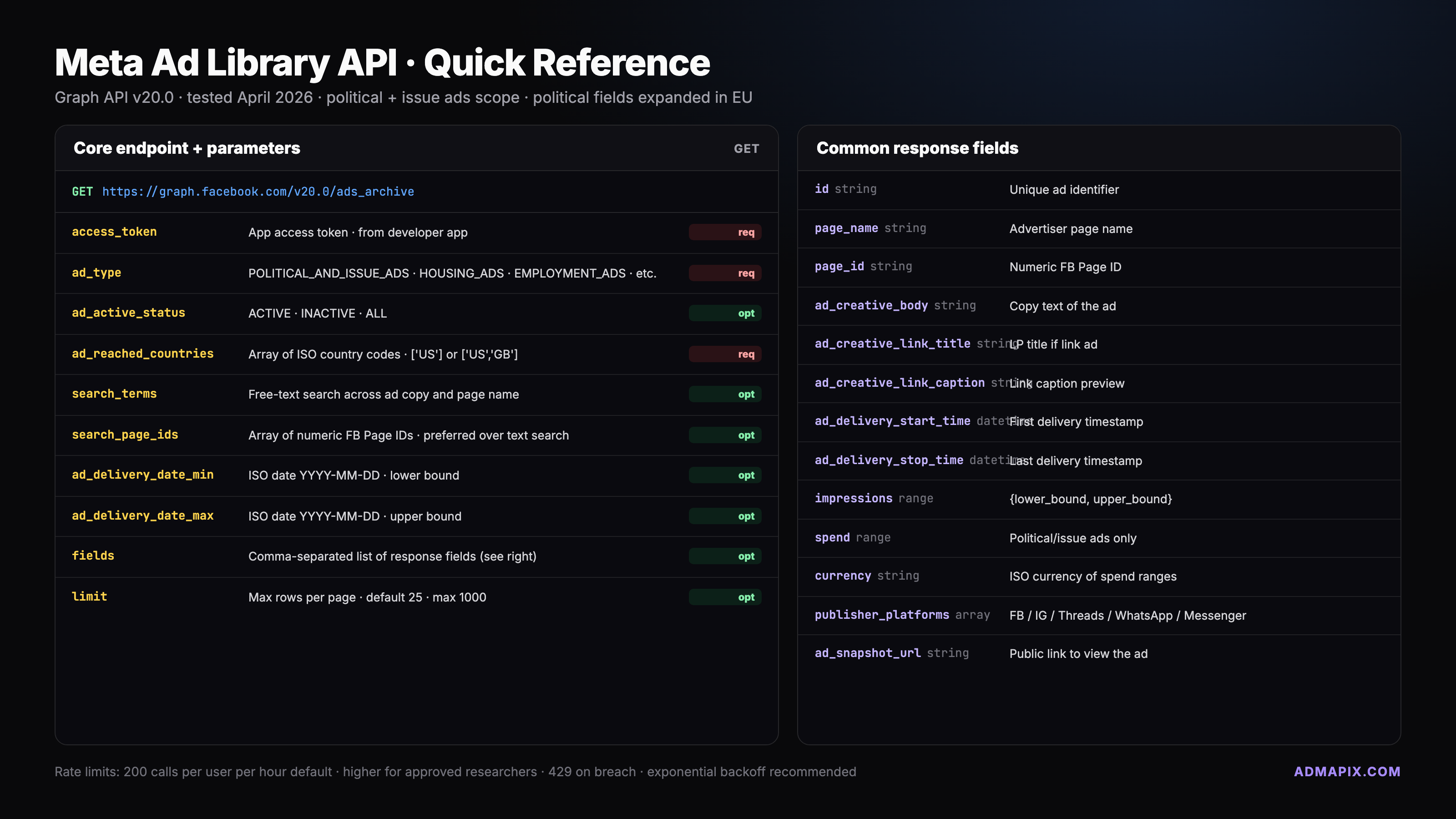
Task: Click the ad_snapshot_url field name
Action: point(868,653)
